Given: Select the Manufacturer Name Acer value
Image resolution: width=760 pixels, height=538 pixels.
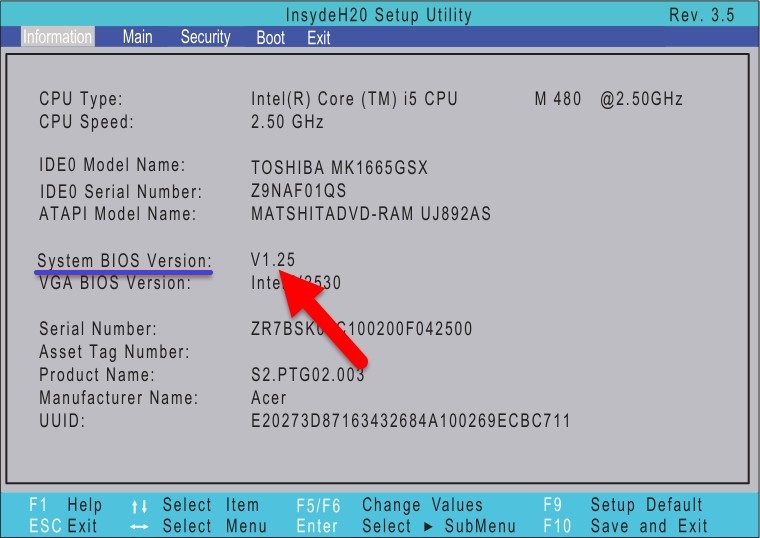Looking at the screenshot, I should (270, 398).
